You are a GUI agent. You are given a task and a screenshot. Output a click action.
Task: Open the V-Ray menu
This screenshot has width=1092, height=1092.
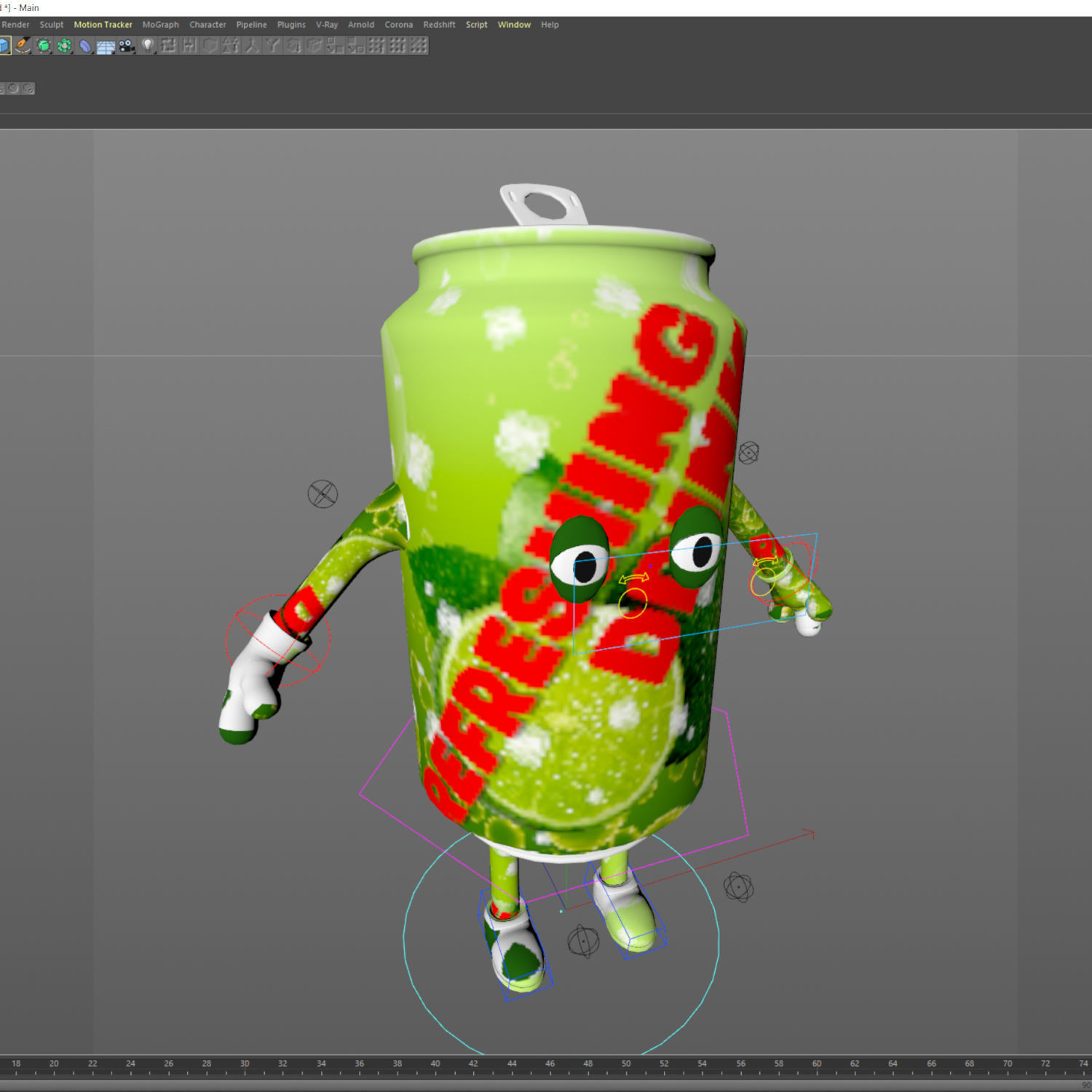327,25
